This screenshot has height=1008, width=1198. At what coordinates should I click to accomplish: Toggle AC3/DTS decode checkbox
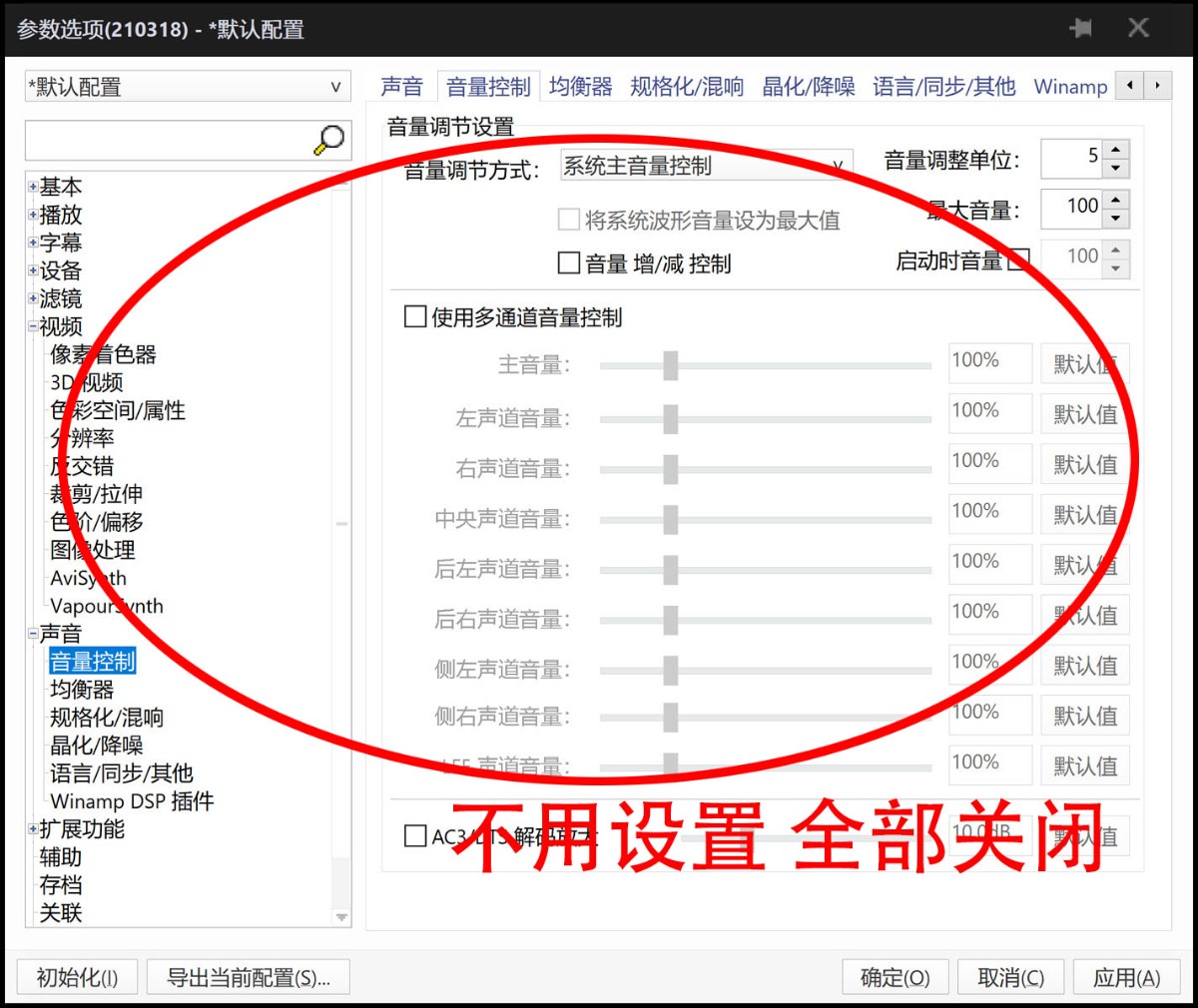click(x=414, y=835)
